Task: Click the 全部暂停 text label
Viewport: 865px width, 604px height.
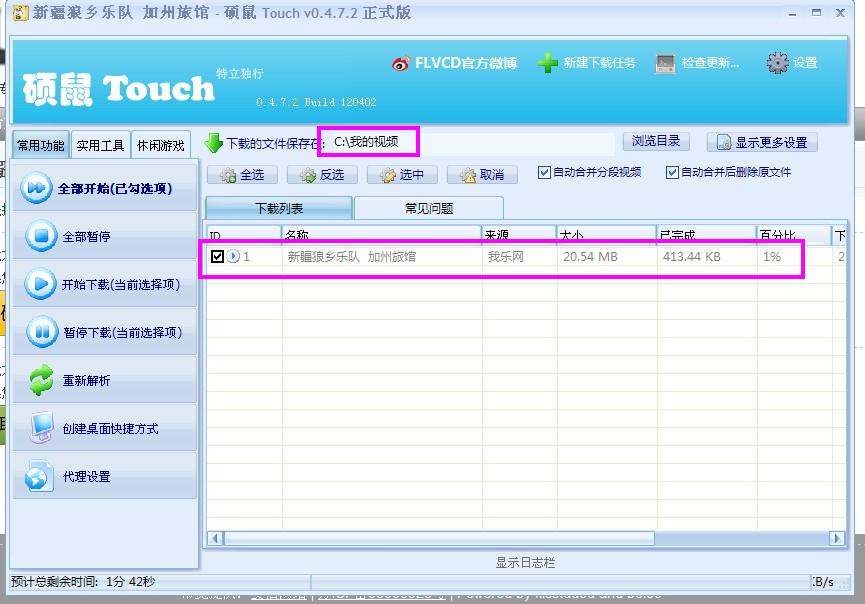Action: click(86, 237)
